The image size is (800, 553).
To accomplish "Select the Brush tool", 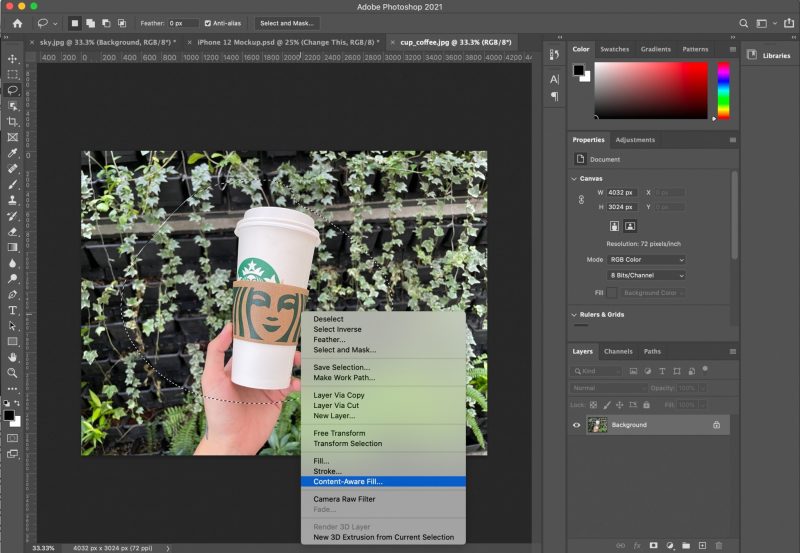I will point(12,184).
